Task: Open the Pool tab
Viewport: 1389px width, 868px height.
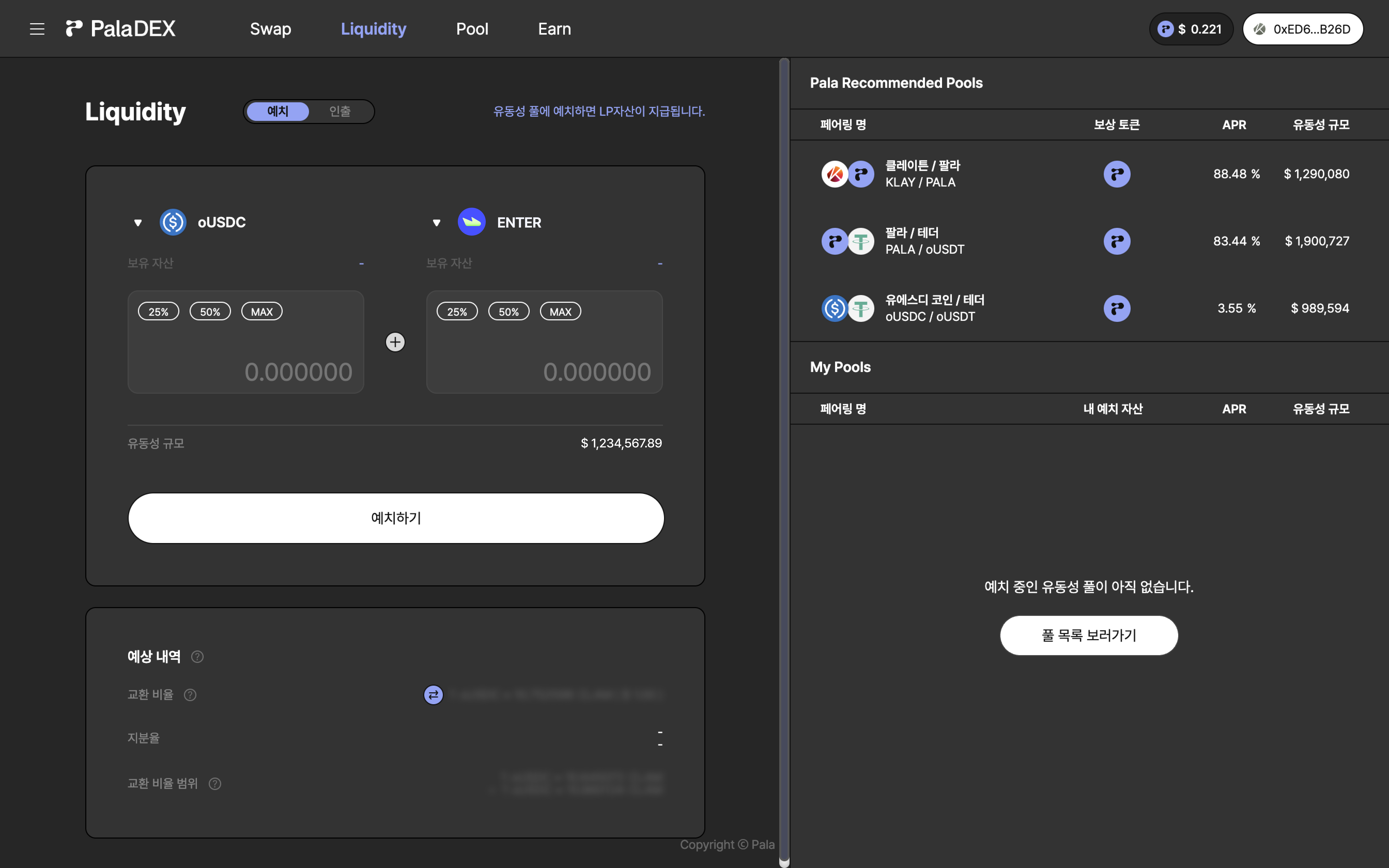Action: [472, 29]
